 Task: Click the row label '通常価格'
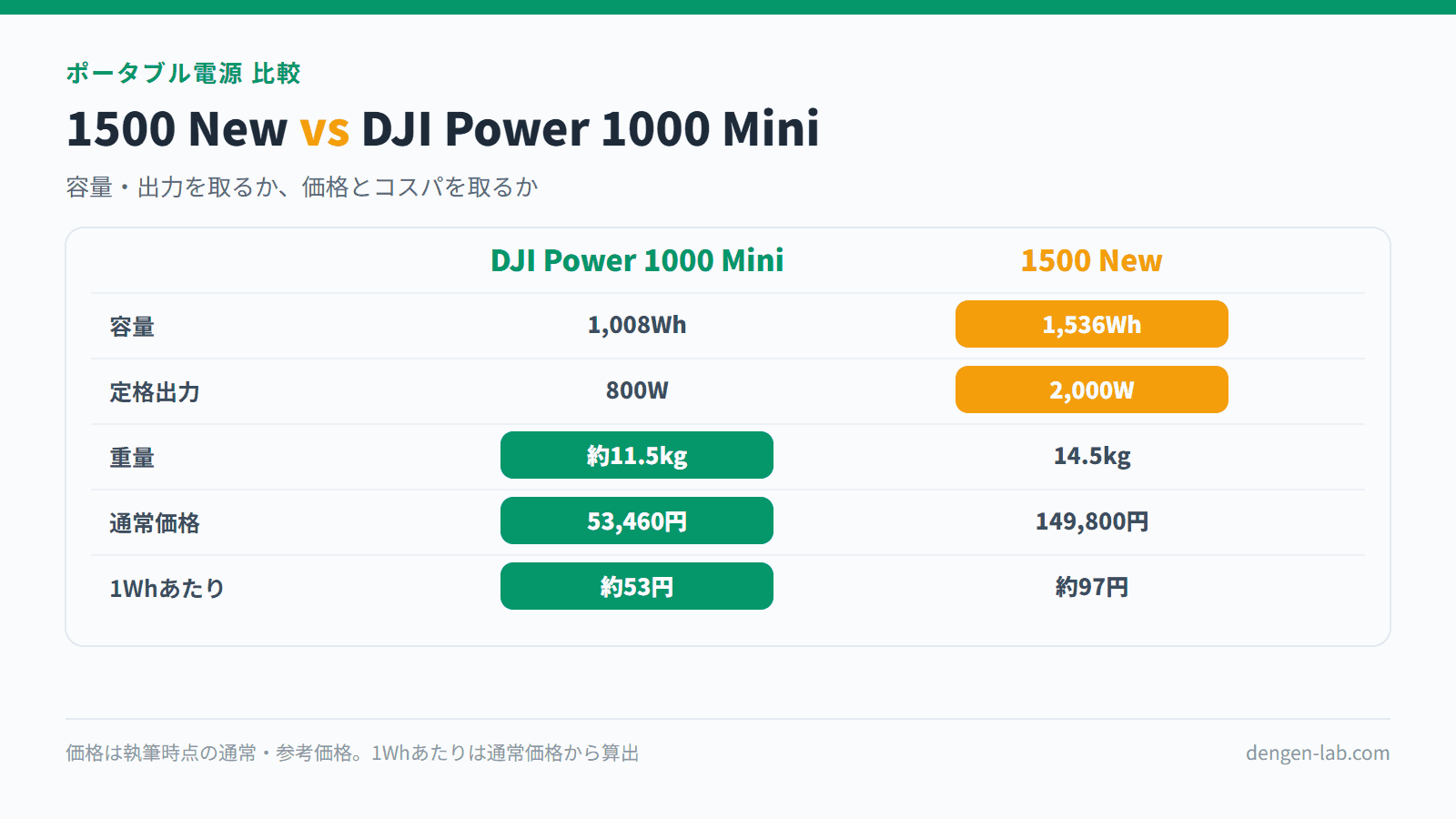tap(155, 523)
